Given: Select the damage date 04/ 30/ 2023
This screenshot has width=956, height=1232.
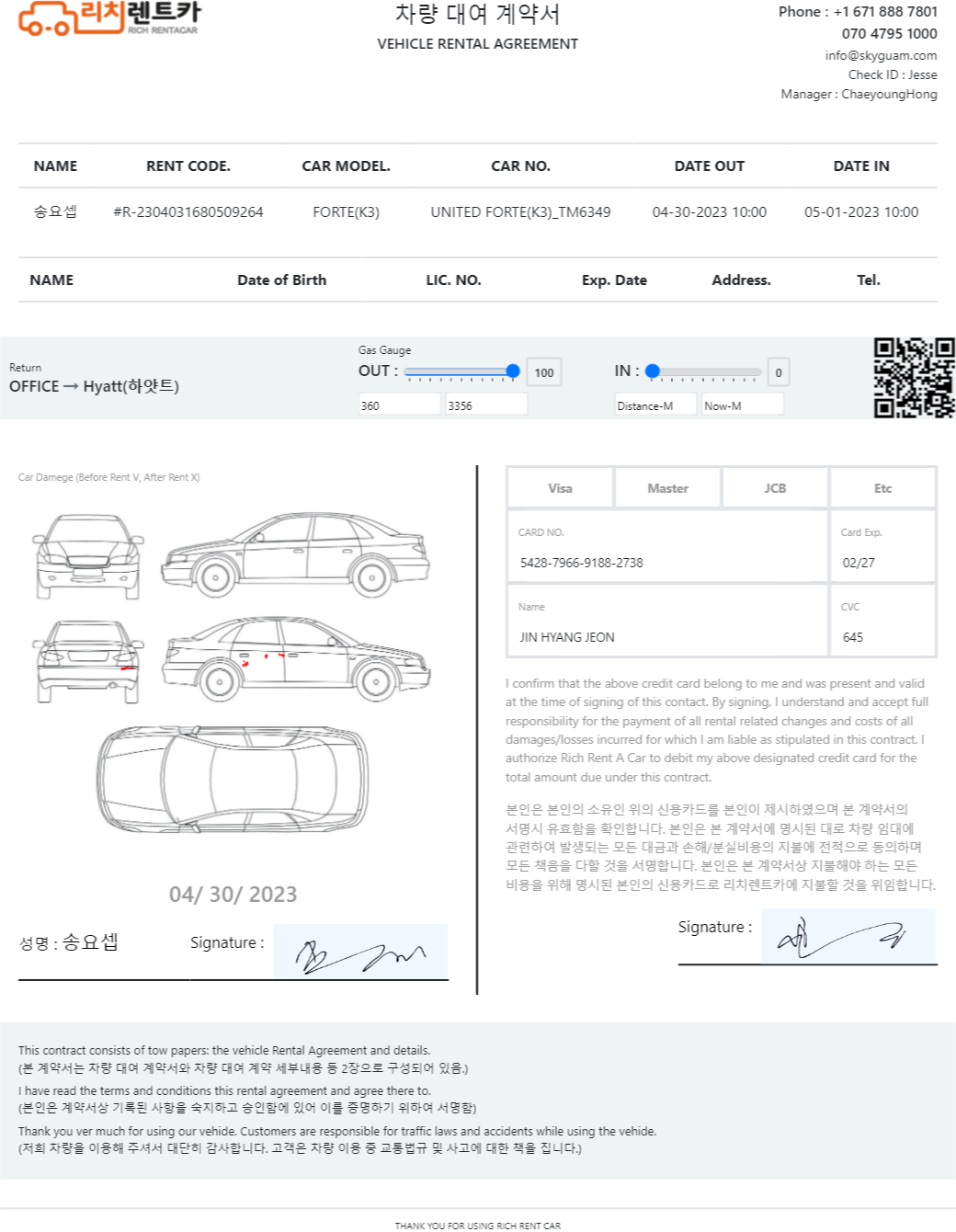Looking at the screenshot, I should (x=233, y=895).
